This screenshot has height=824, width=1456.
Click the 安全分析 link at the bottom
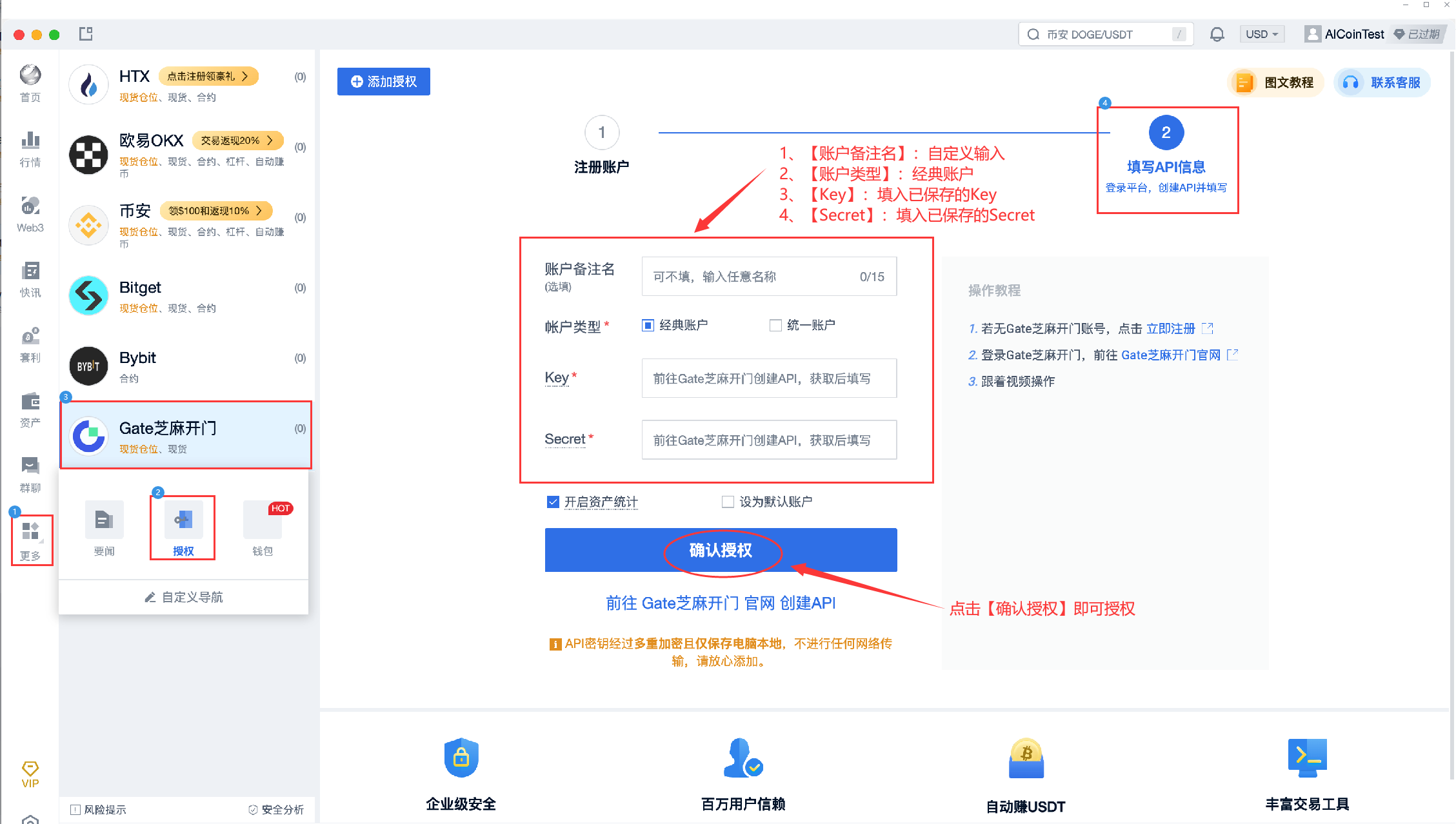(276, 809)
